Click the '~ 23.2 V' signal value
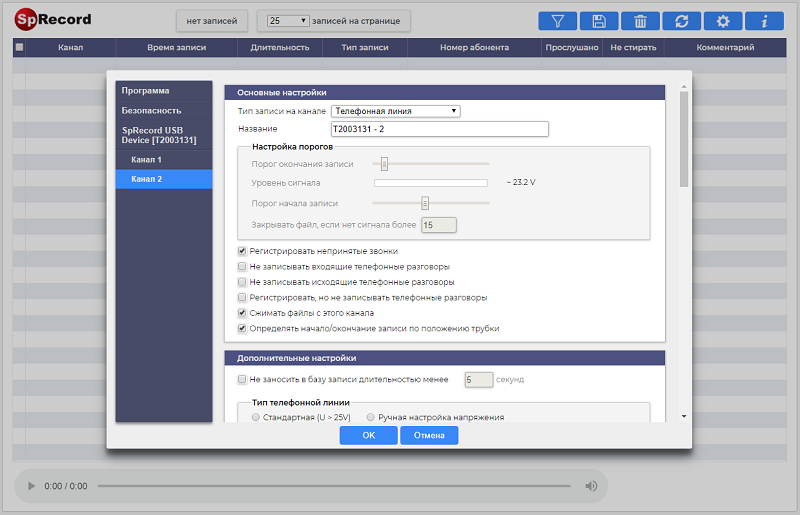Image resolution: width=800 pixels, height=515 pixels. pyautogui.click(x=521, y=182)
